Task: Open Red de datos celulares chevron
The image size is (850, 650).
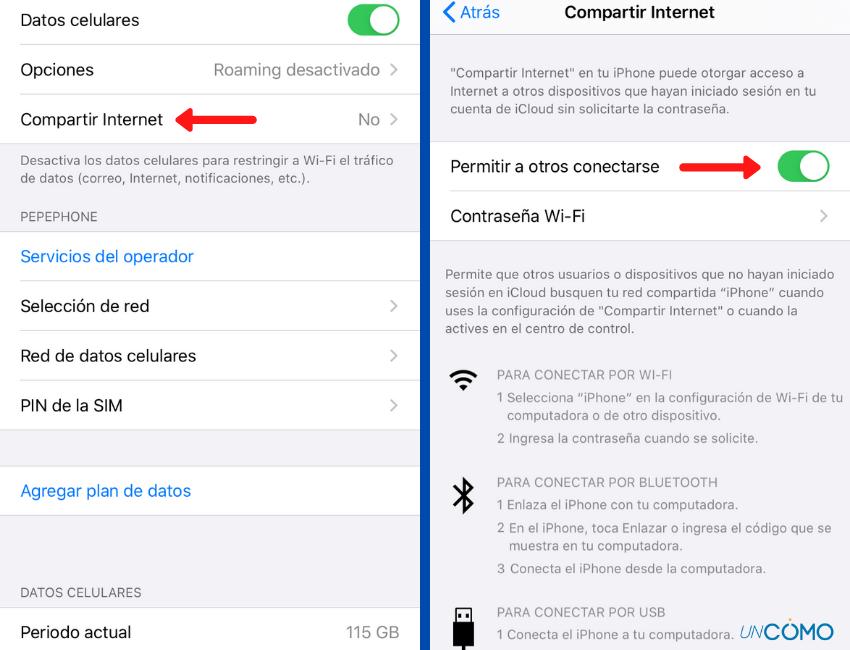Action: coord(394,356)
